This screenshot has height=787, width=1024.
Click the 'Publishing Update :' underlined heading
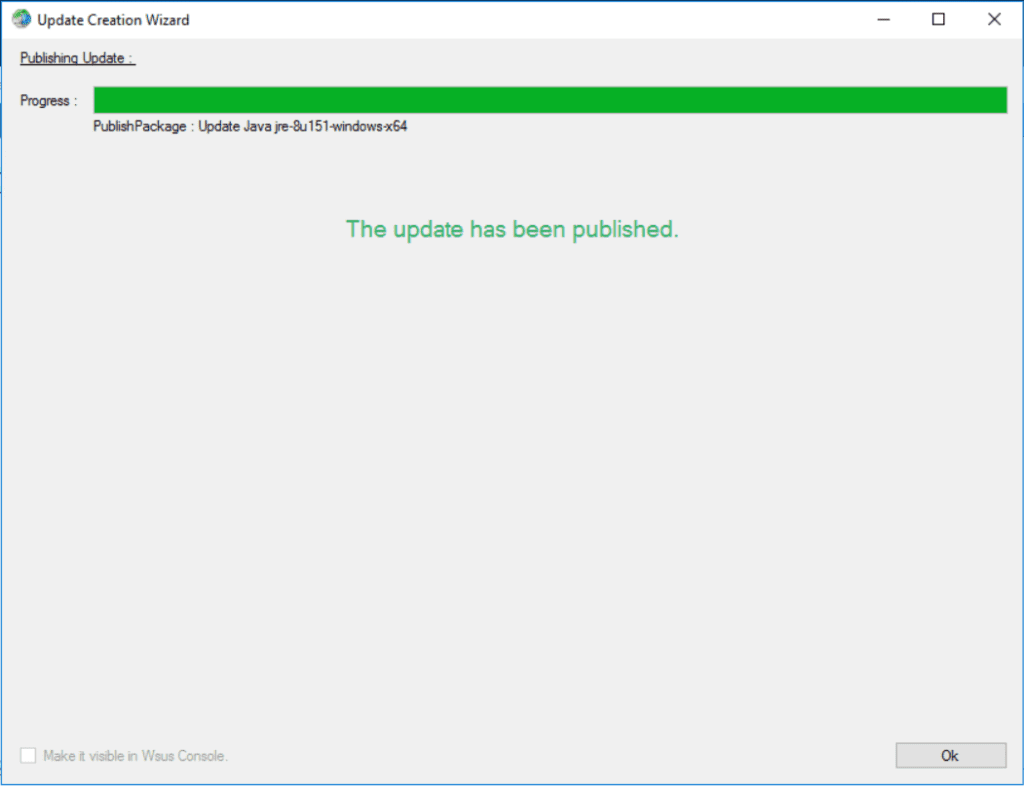point(76,58)
